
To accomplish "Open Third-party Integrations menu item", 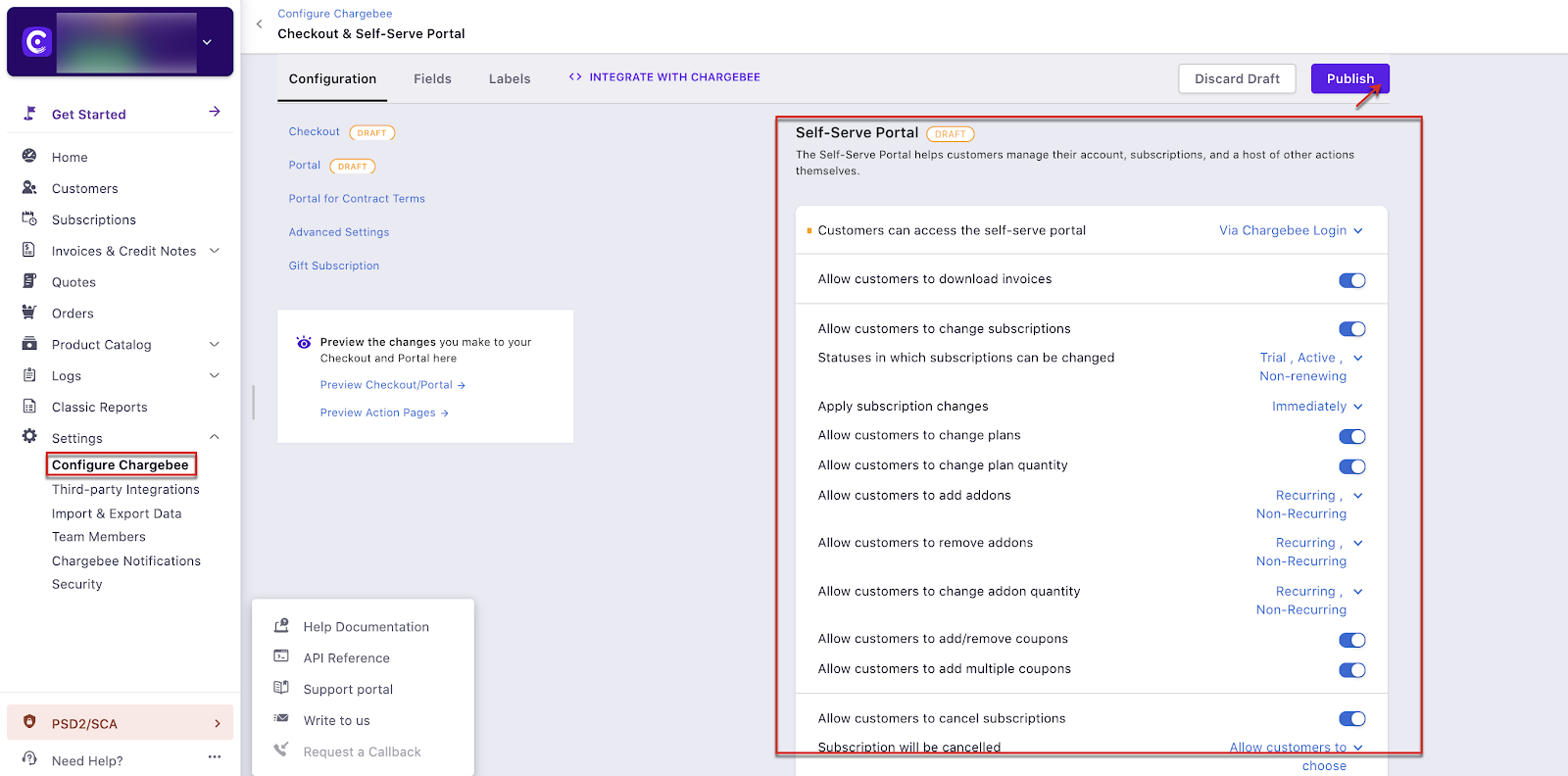I will coord(125,489).
